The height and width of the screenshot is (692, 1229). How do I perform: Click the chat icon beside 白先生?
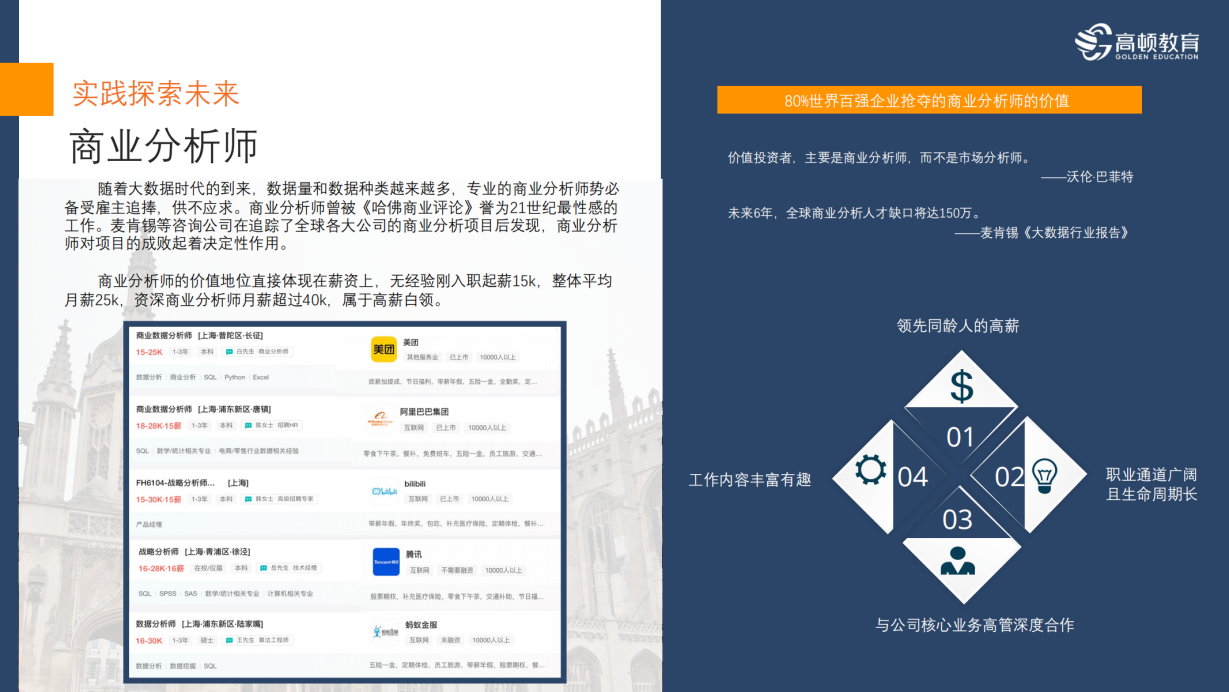[229, 352]
